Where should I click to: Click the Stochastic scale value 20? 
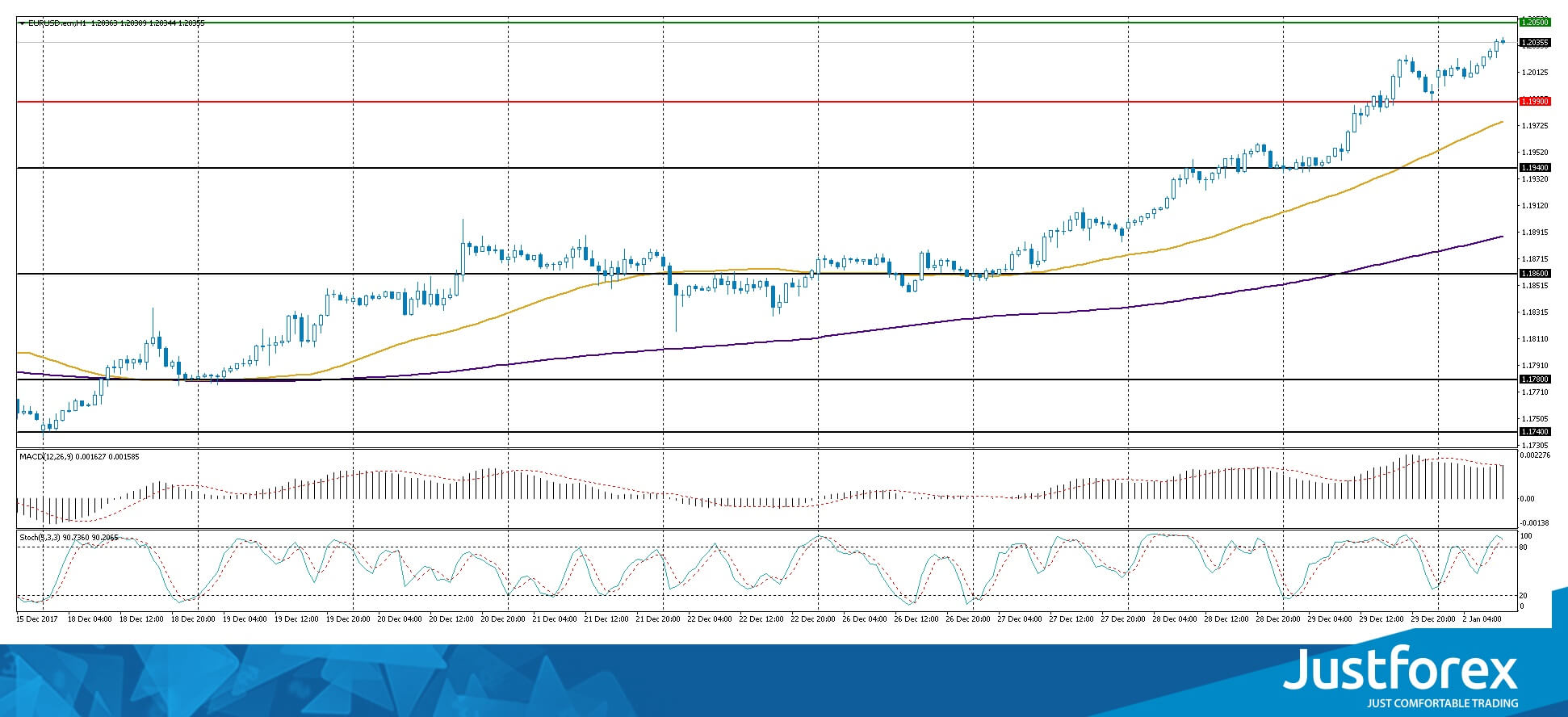[1524, 596]
